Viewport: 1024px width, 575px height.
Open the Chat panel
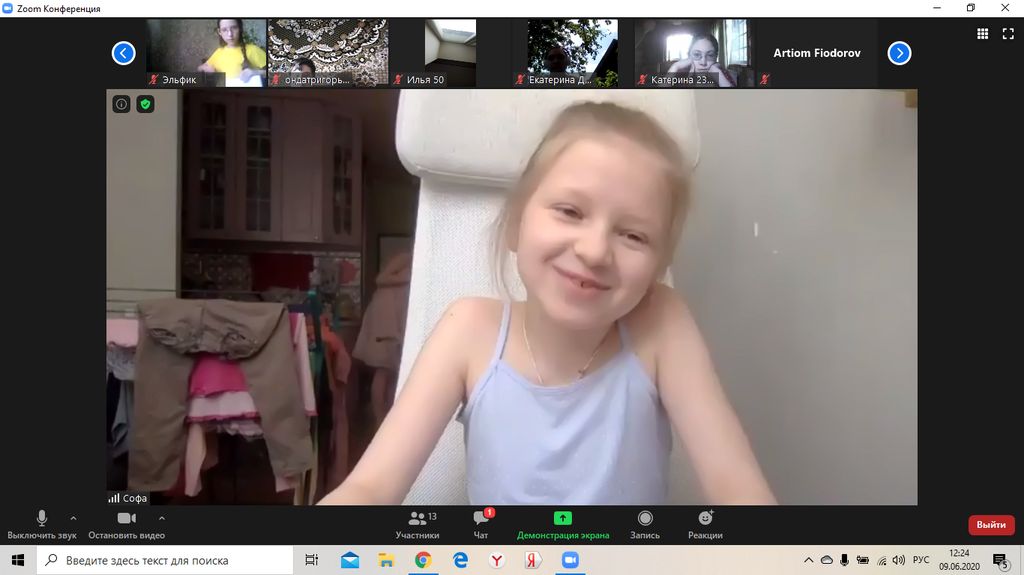pos(481,519)
